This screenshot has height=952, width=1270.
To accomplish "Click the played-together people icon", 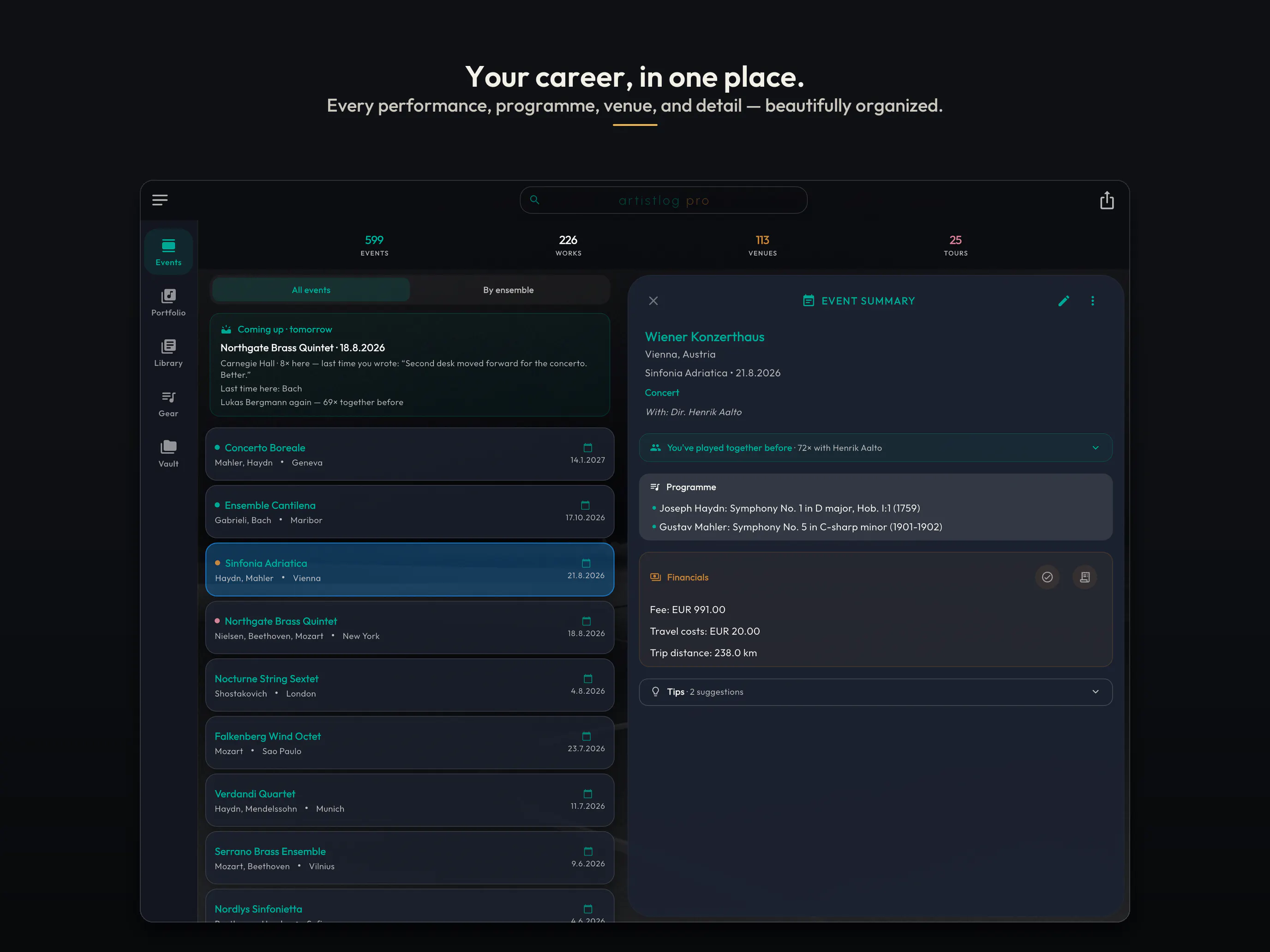I will [655, 447].
